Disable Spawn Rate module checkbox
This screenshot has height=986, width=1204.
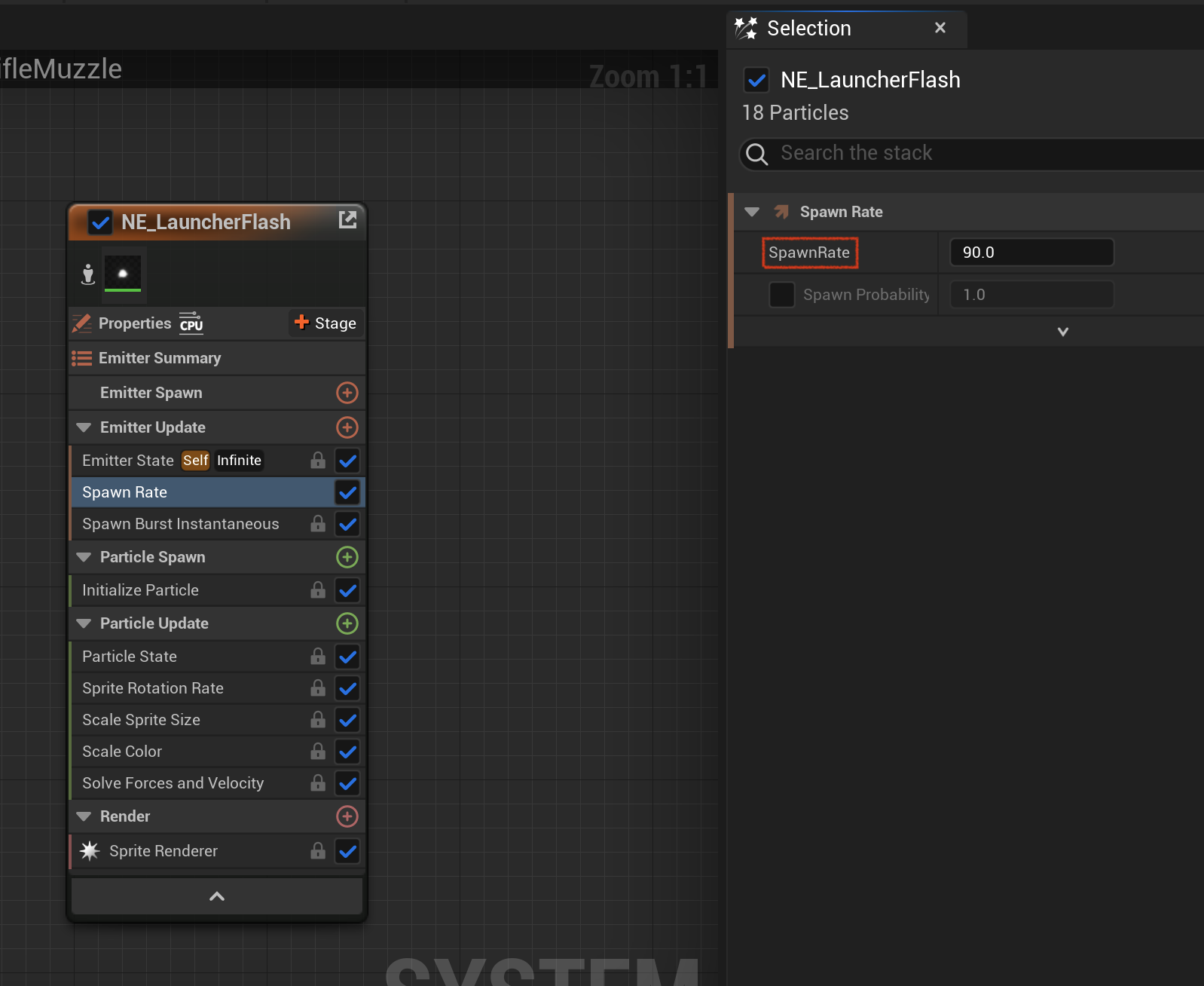(x=347, y=492)
